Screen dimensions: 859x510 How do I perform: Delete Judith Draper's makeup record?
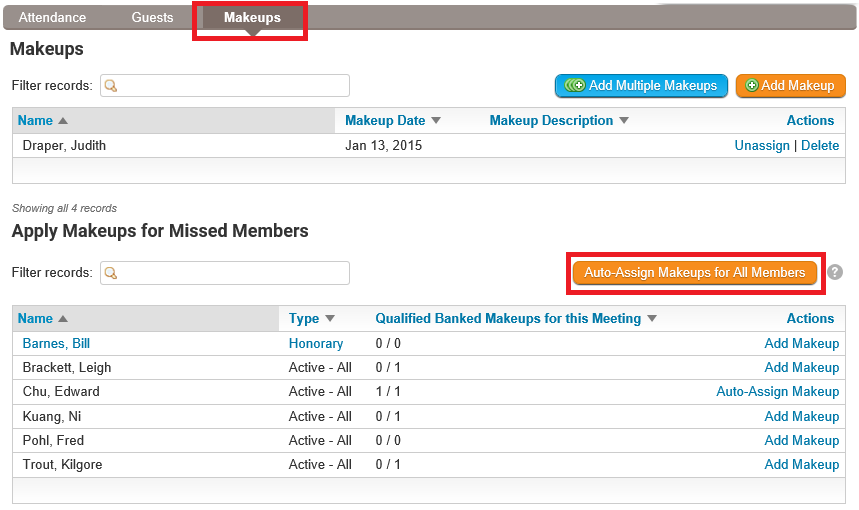(x=820, y=146)
